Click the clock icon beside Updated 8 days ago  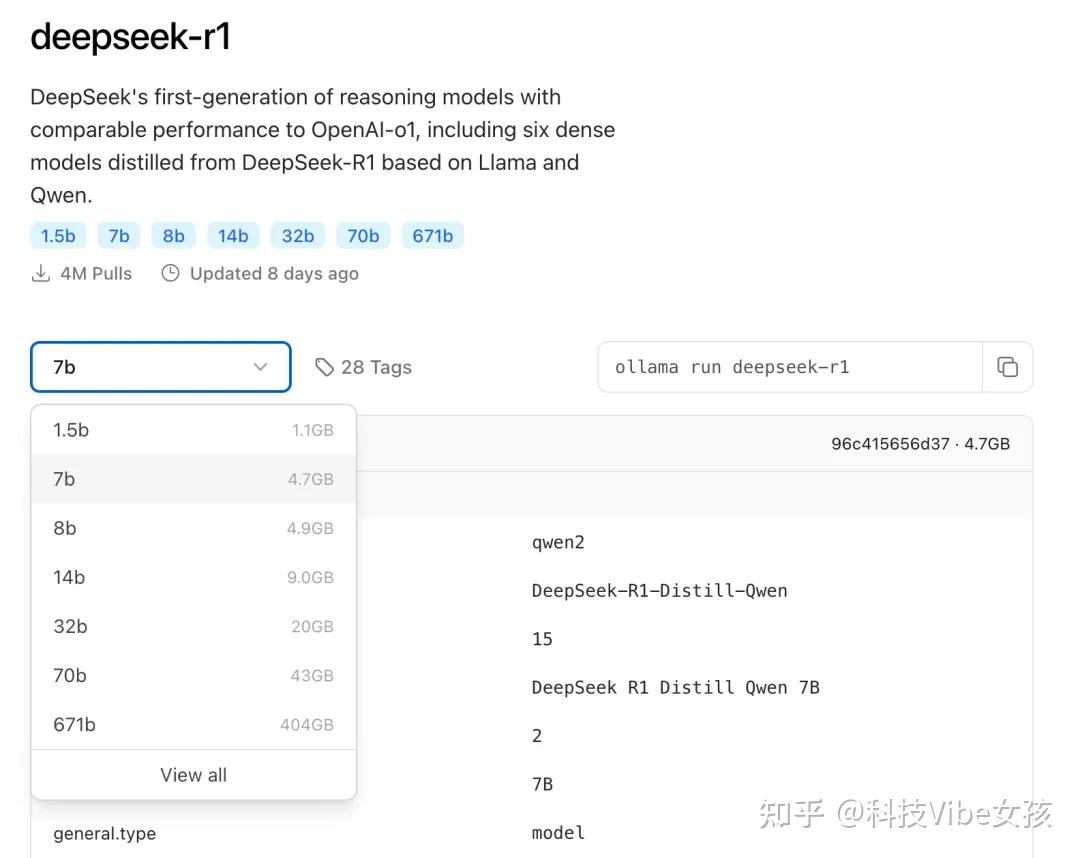click(169, 272)
